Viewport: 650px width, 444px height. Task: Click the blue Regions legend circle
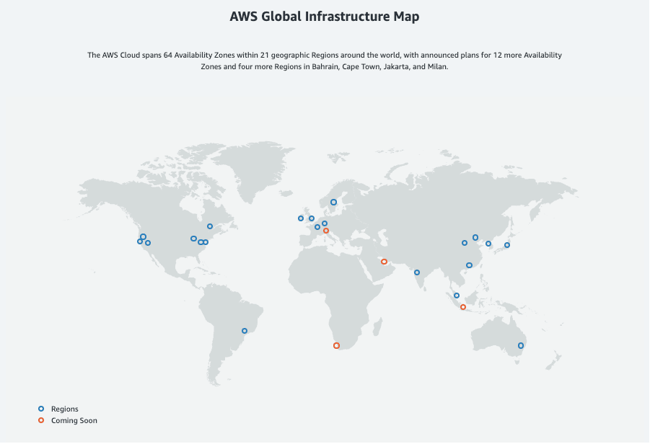[x=41, y=409]
